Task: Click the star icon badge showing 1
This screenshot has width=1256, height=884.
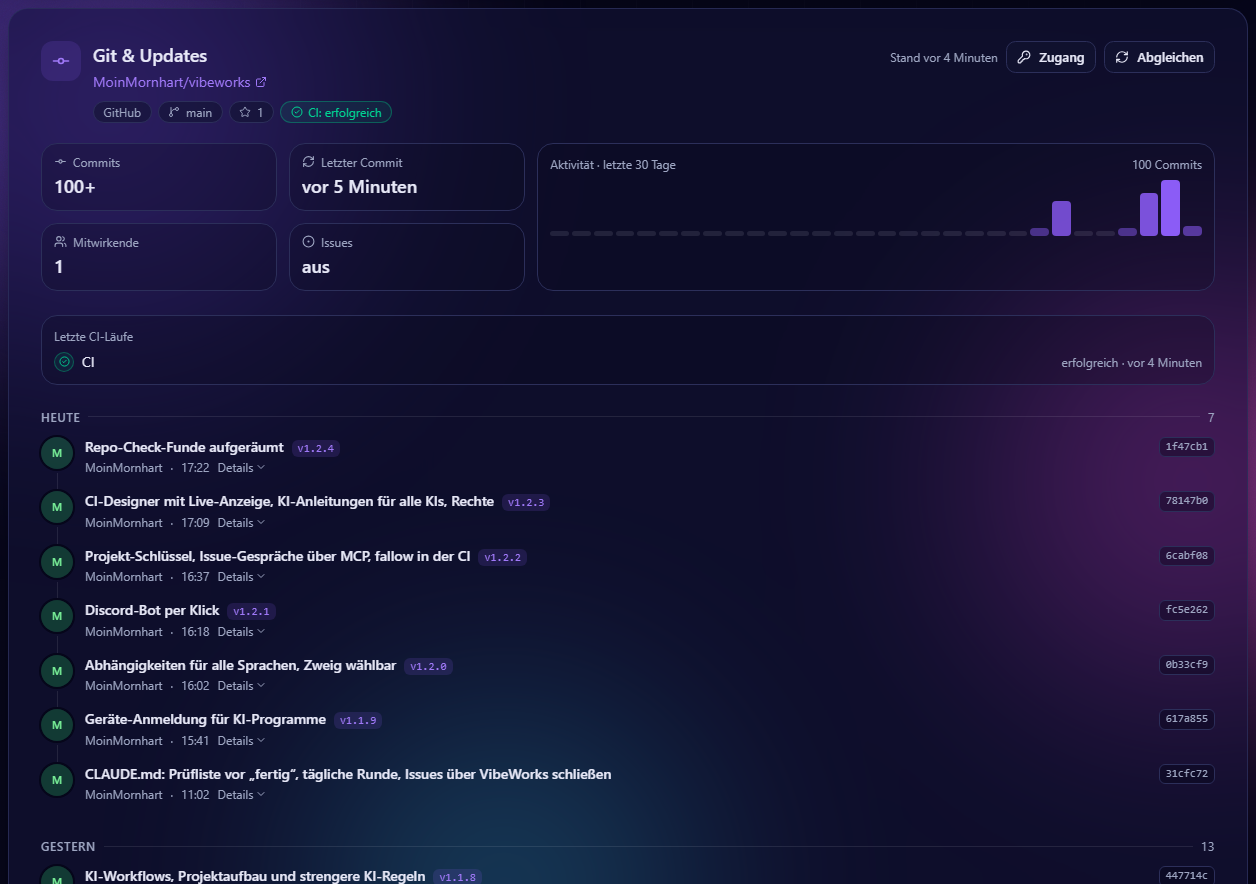Action: [252, 112]
